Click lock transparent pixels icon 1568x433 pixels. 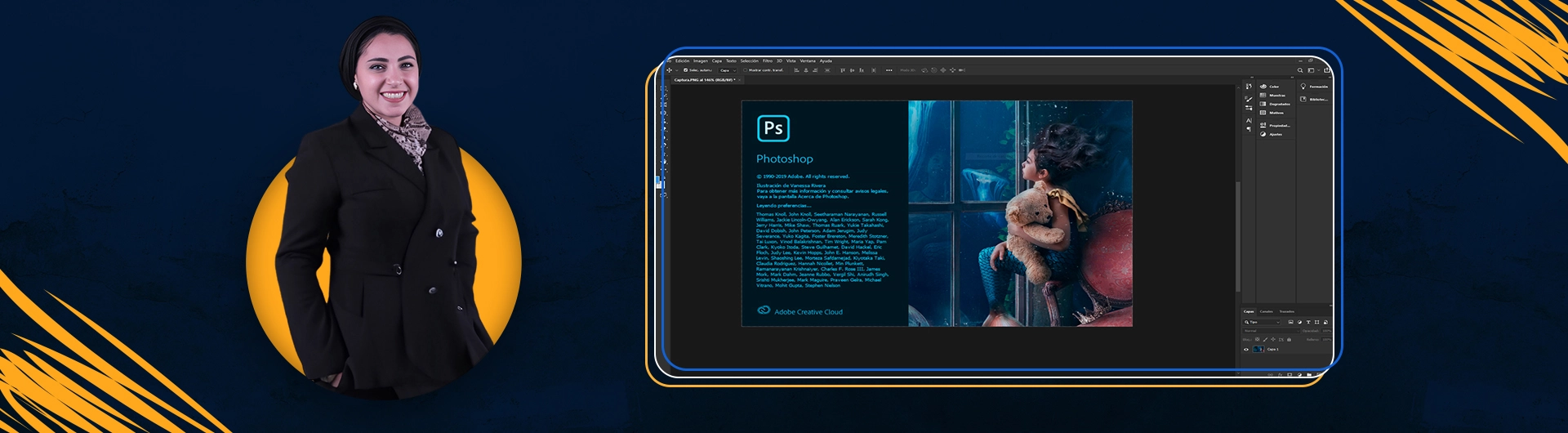1257,339
